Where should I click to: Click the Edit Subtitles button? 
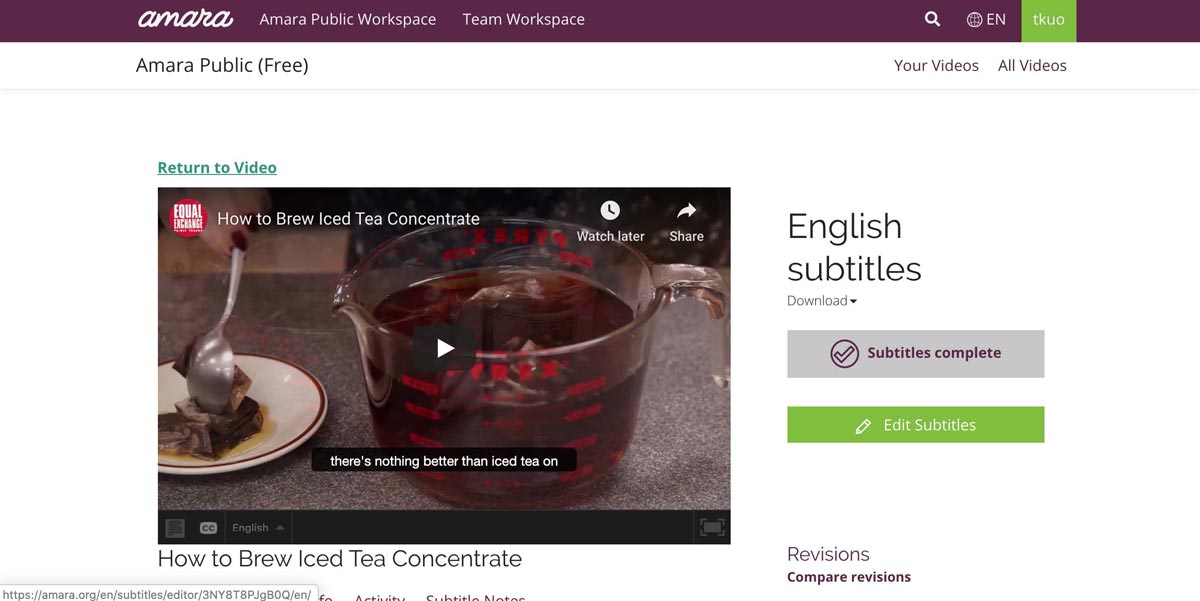tap(916, 425)
